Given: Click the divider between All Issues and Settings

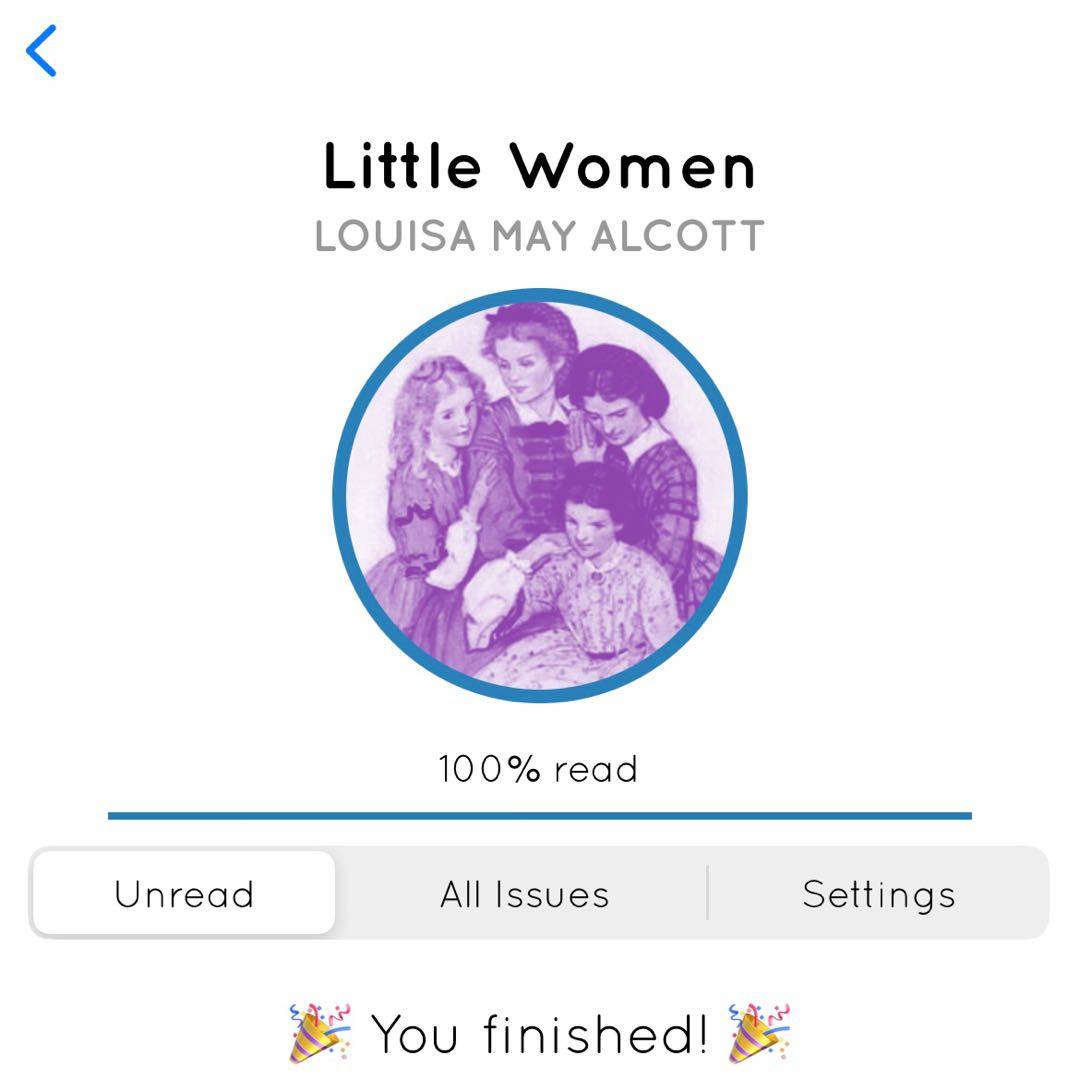Looking at the screenshot, I should [707, 893].
